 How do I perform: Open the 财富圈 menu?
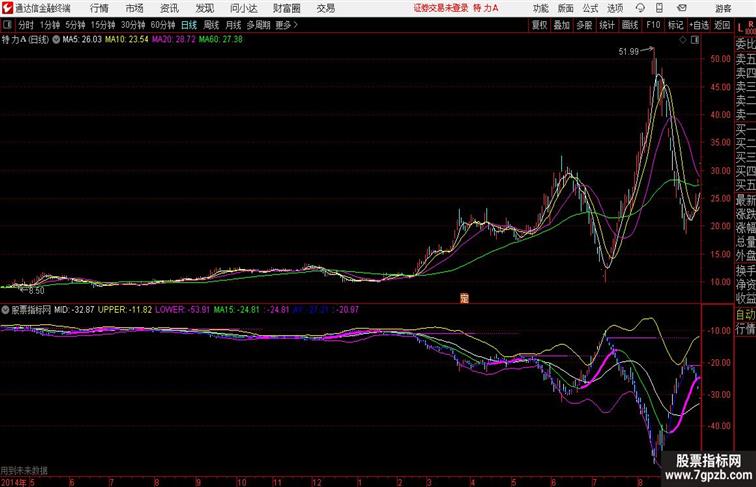[x=287, y=8]
